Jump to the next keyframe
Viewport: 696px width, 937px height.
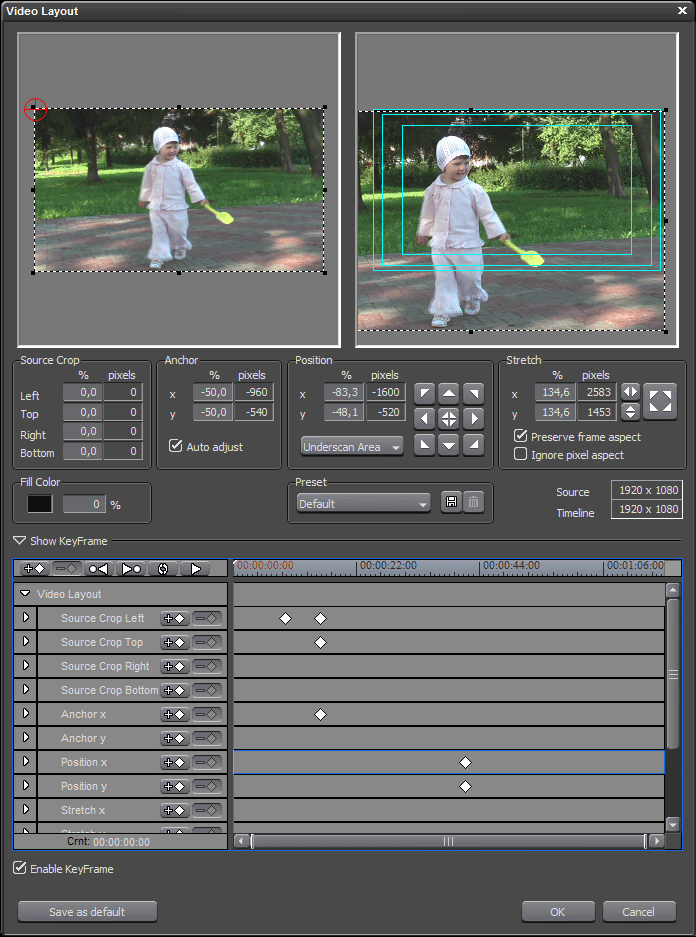coord(131,569)
